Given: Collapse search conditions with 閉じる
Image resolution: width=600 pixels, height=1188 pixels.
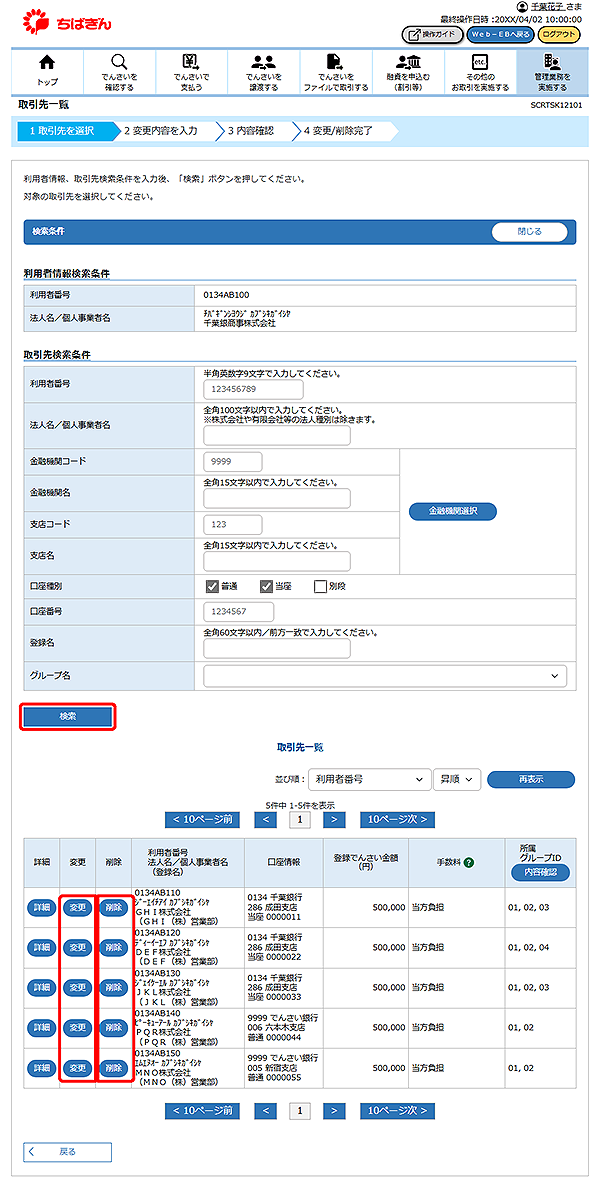Looking at the screenshot, I should coord(530,232).
